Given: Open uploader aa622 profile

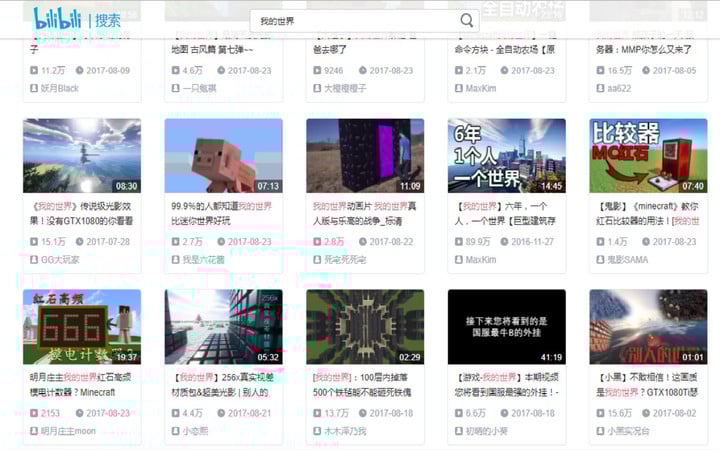Looking at the screenshot, I should (x=619, y=88).
